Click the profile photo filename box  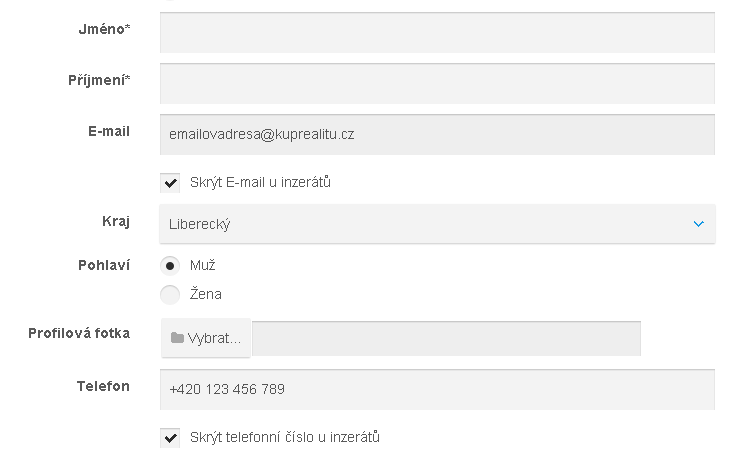pyautogui.click(x=446, y=338)
